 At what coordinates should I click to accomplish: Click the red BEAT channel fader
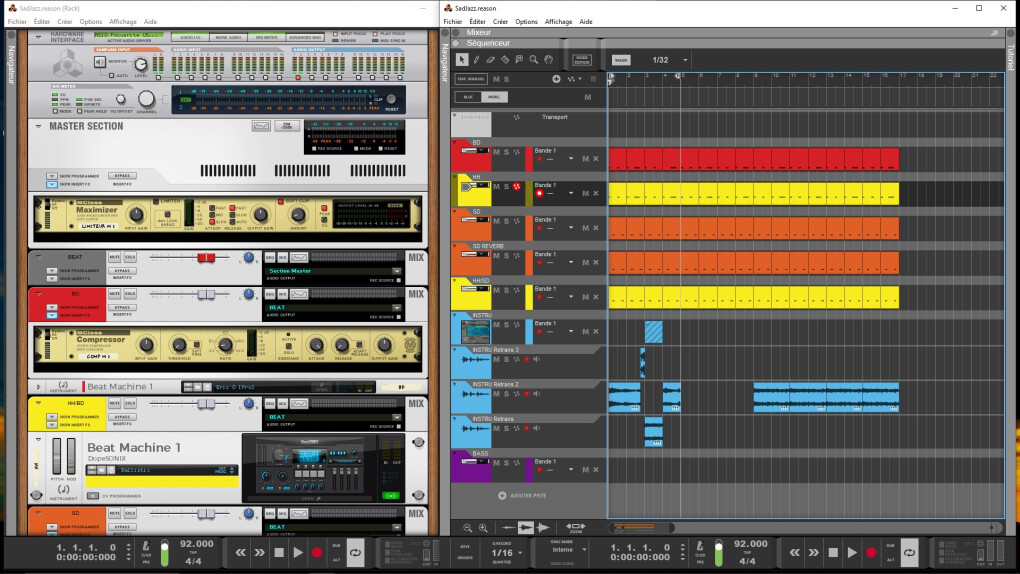[205, 258]
